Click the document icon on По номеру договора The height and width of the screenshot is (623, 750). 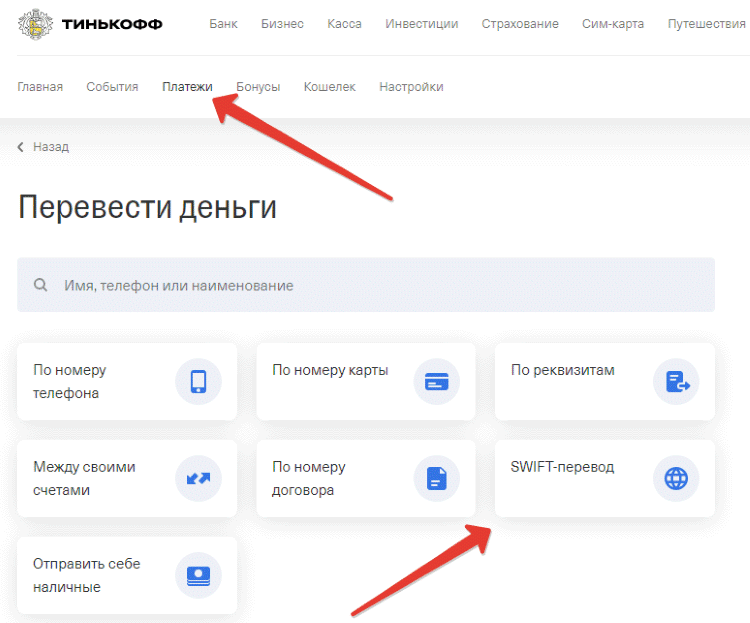tap(436, 478)
